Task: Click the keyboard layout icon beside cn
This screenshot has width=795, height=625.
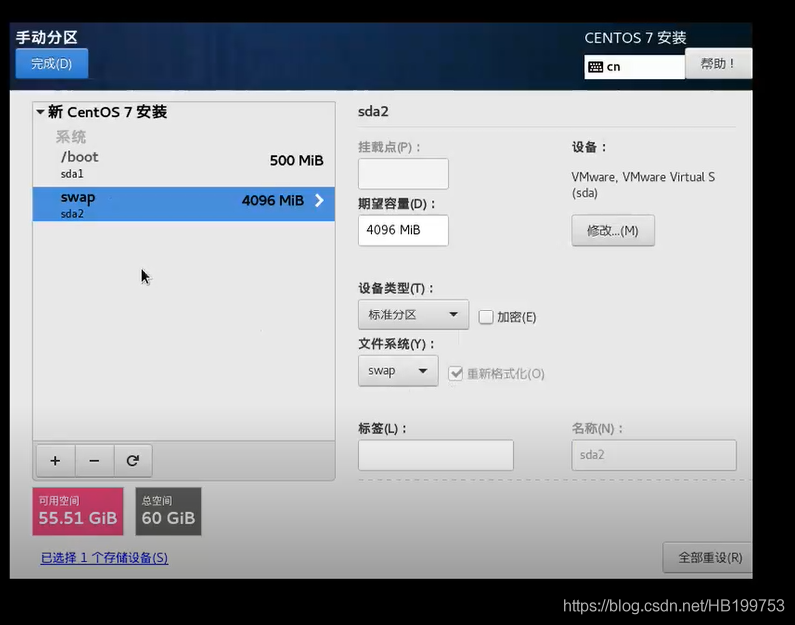Action: (596, 67)
